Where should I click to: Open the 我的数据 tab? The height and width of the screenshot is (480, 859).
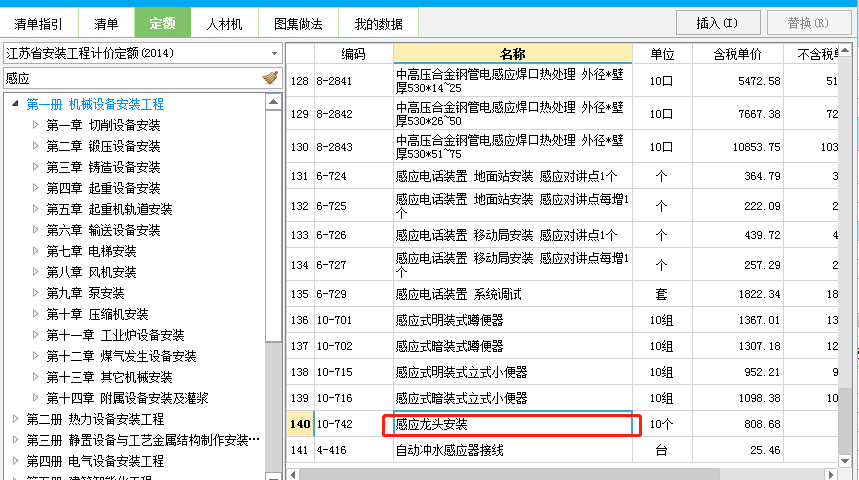(378, 24)
